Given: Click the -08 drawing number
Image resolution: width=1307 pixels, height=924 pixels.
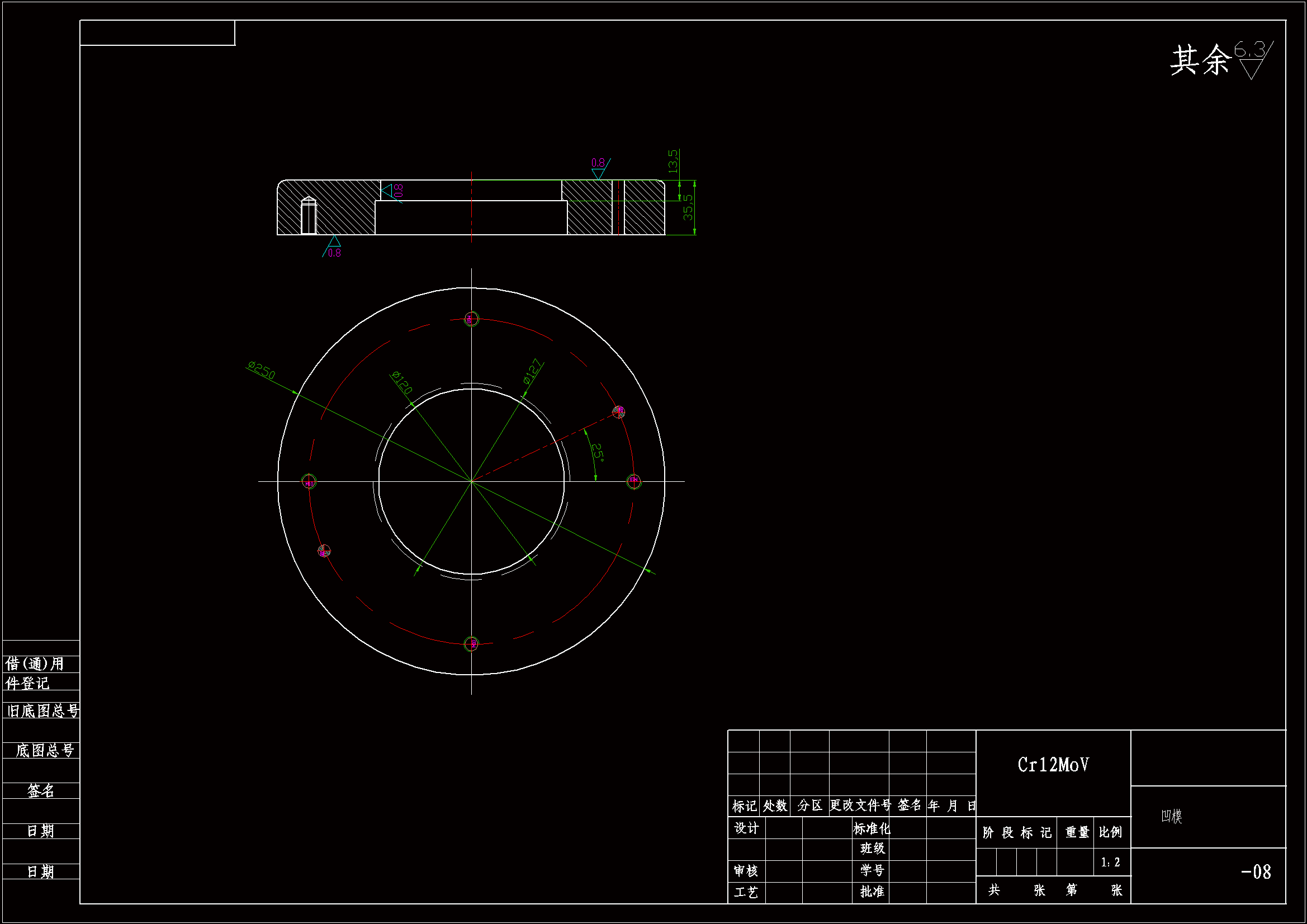Looking at the screenshot, I should click(1256, 871).
